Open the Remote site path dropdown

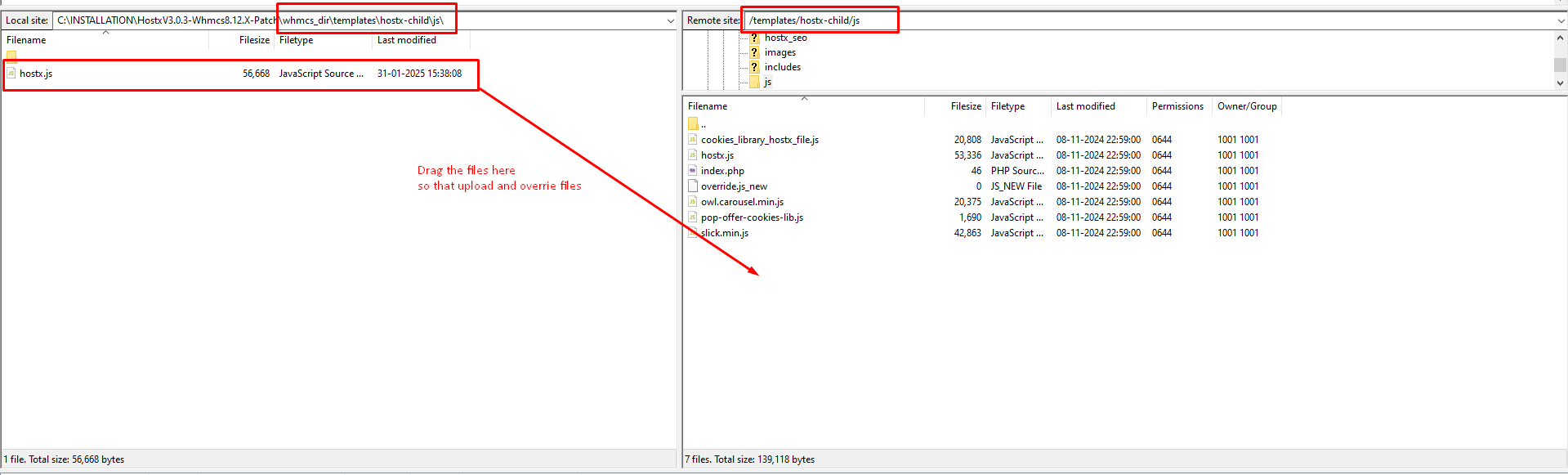coord(1560,20)
